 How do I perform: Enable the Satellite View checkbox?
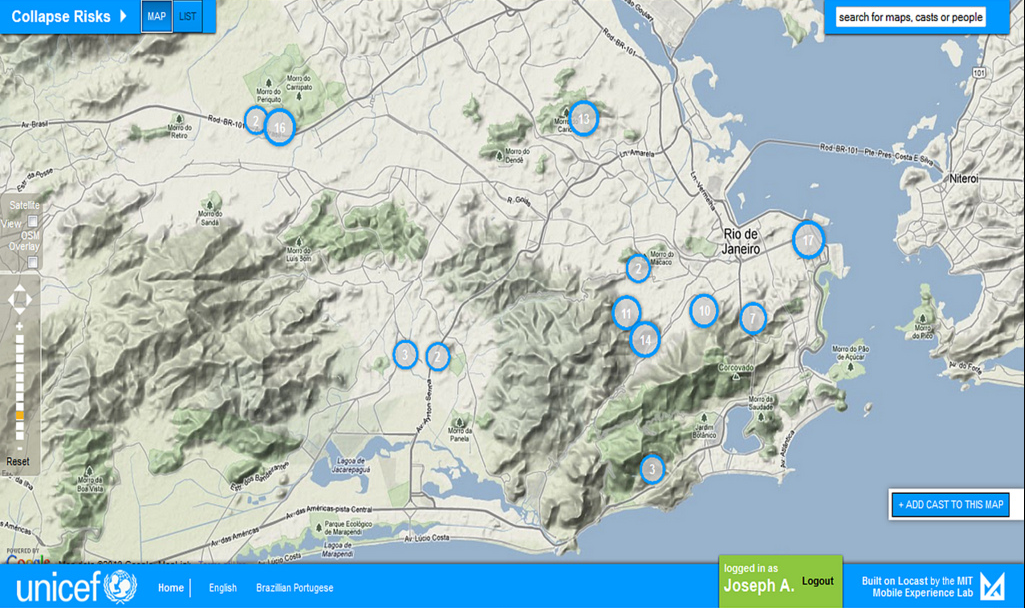[x=33, y=222]
